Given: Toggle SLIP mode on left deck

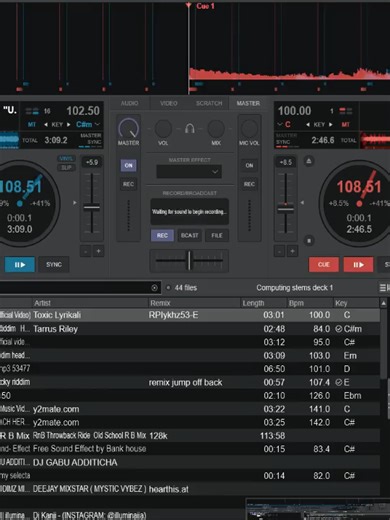Looking at the screenshot, I should 66,167.
